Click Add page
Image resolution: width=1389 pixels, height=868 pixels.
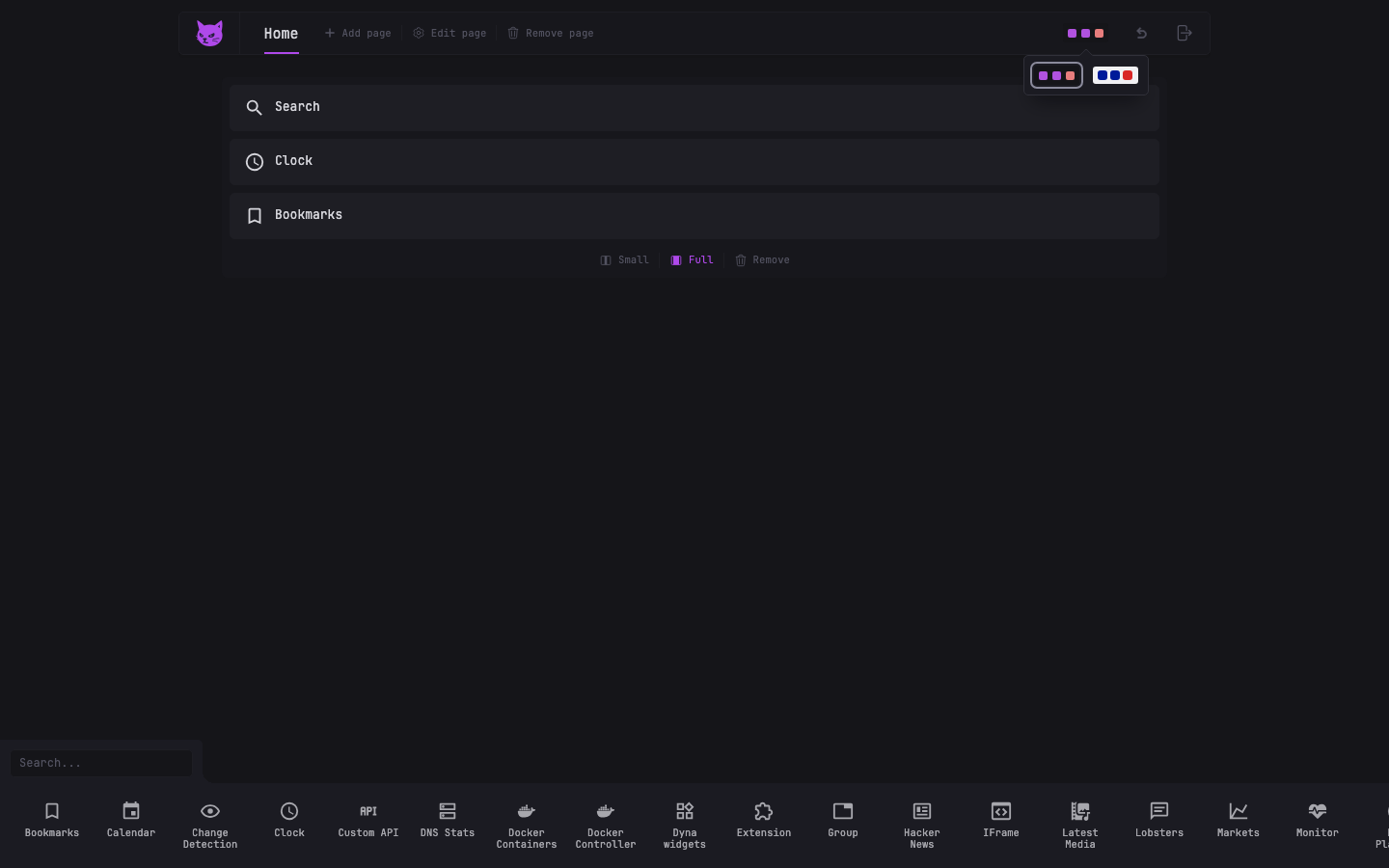[358, 34]
